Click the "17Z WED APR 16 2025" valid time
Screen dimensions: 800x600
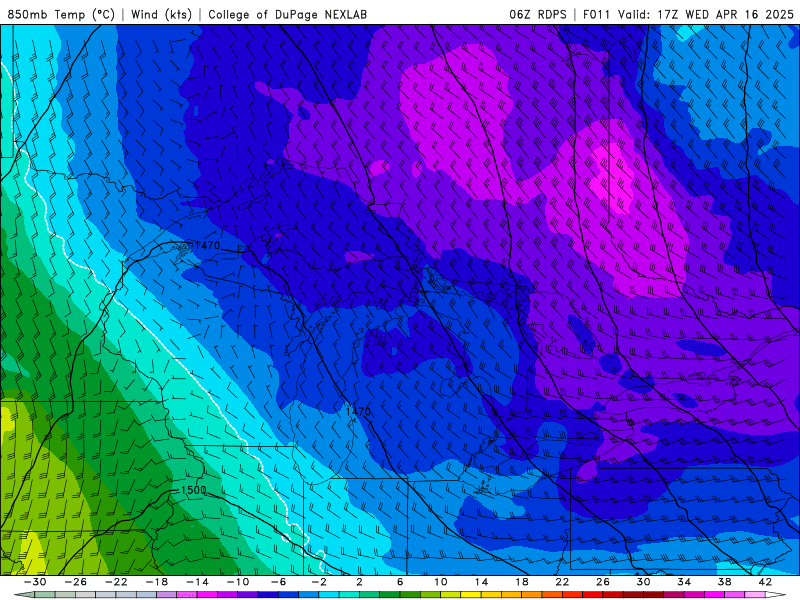click(x=726, y=14)
